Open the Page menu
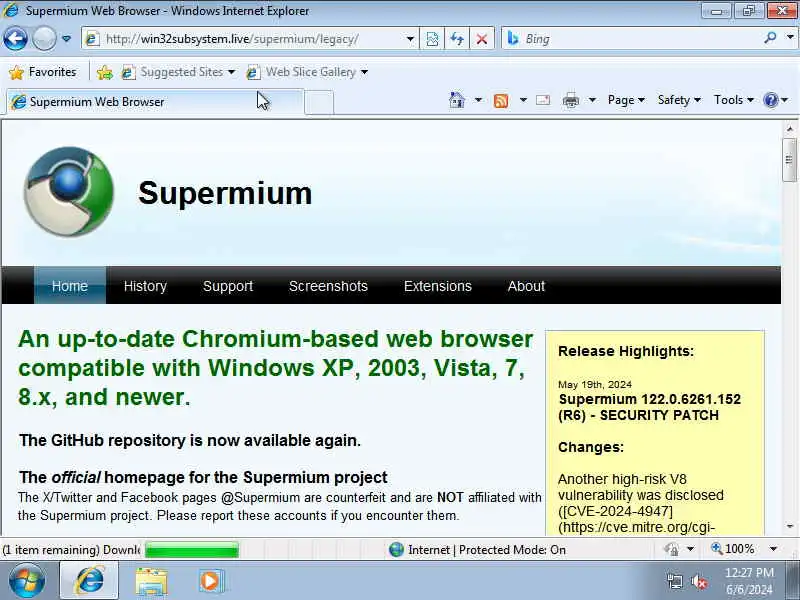Viewport: 800px width, 600px height. 627,100
